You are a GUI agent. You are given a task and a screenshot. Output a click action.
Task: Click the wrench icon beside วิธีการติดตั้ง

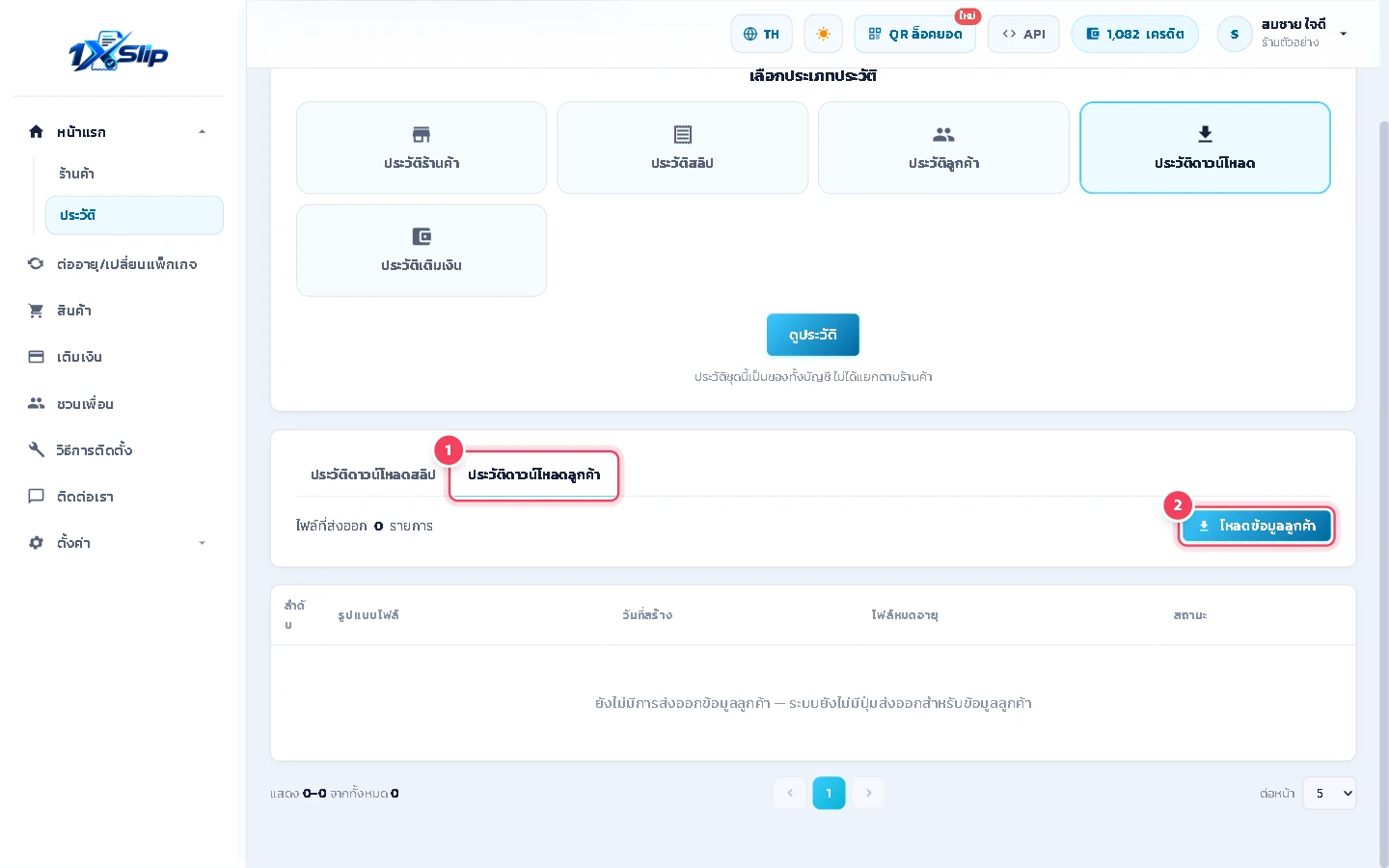(36, 449)
